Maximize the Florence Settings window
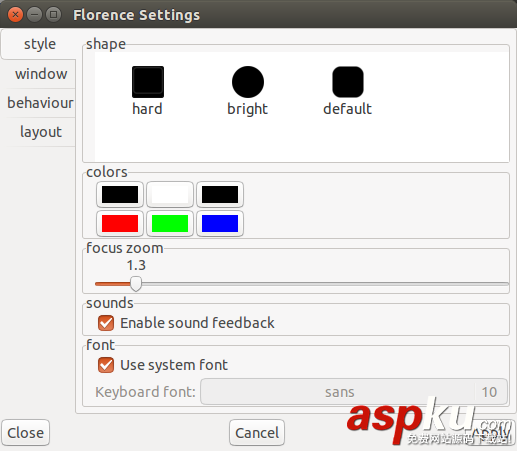 click(53, 15)
